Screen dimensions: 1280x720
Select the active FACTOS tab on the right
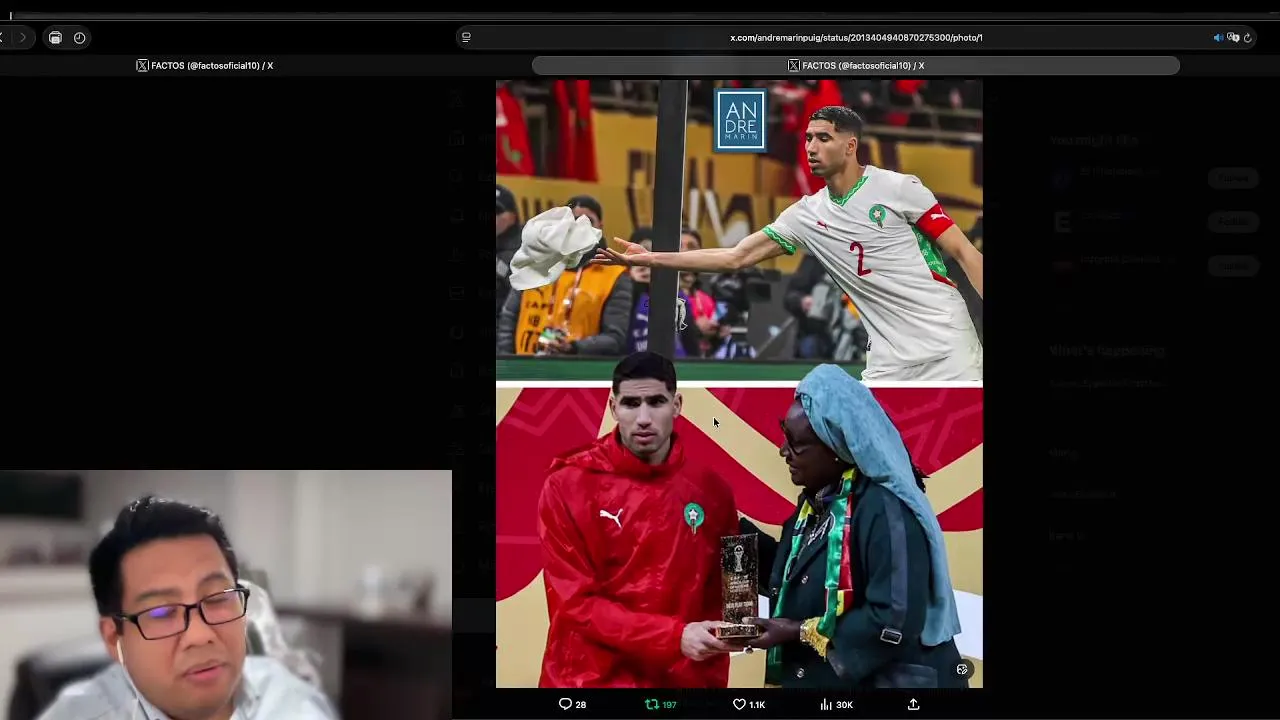coord(856,65)
